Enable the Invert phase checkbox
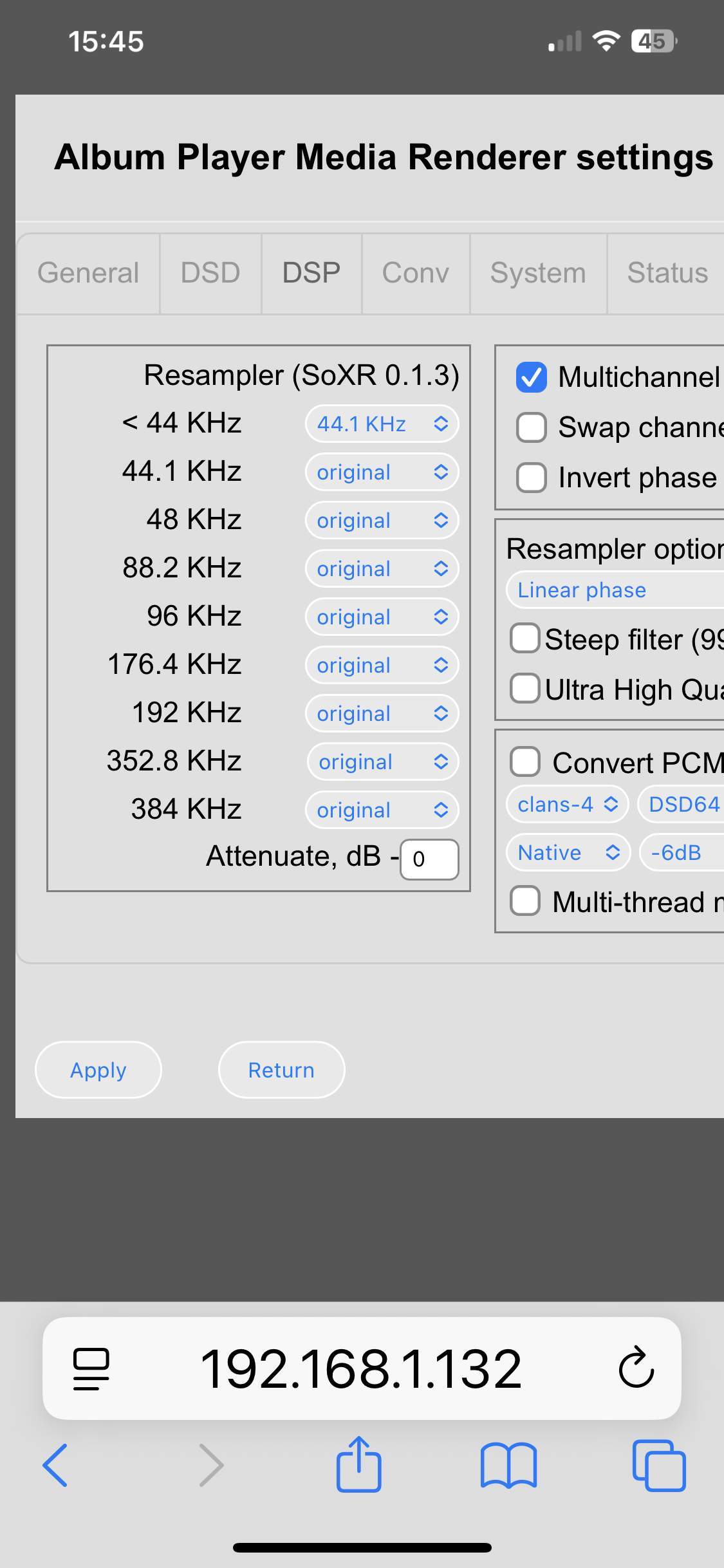The height and width of the screenshot is (1568, 724). click(532, 478)
